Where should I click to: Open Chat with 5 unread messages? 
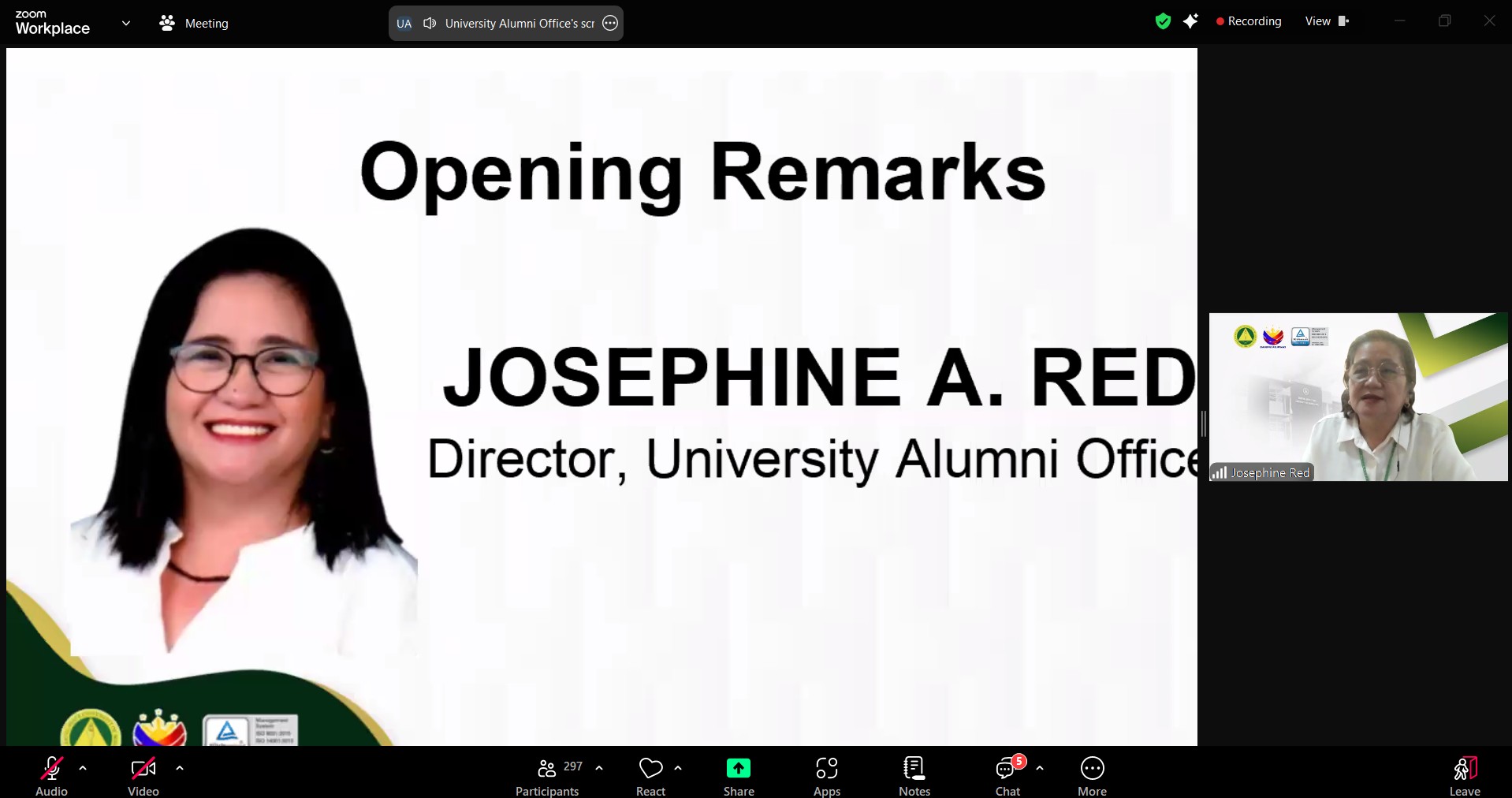click(1007, 777)
